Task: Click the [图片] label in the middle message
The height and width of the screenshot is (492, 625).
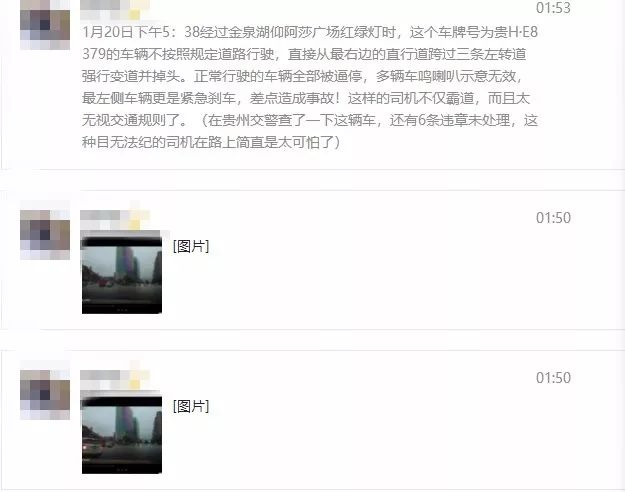Action: 191,246
